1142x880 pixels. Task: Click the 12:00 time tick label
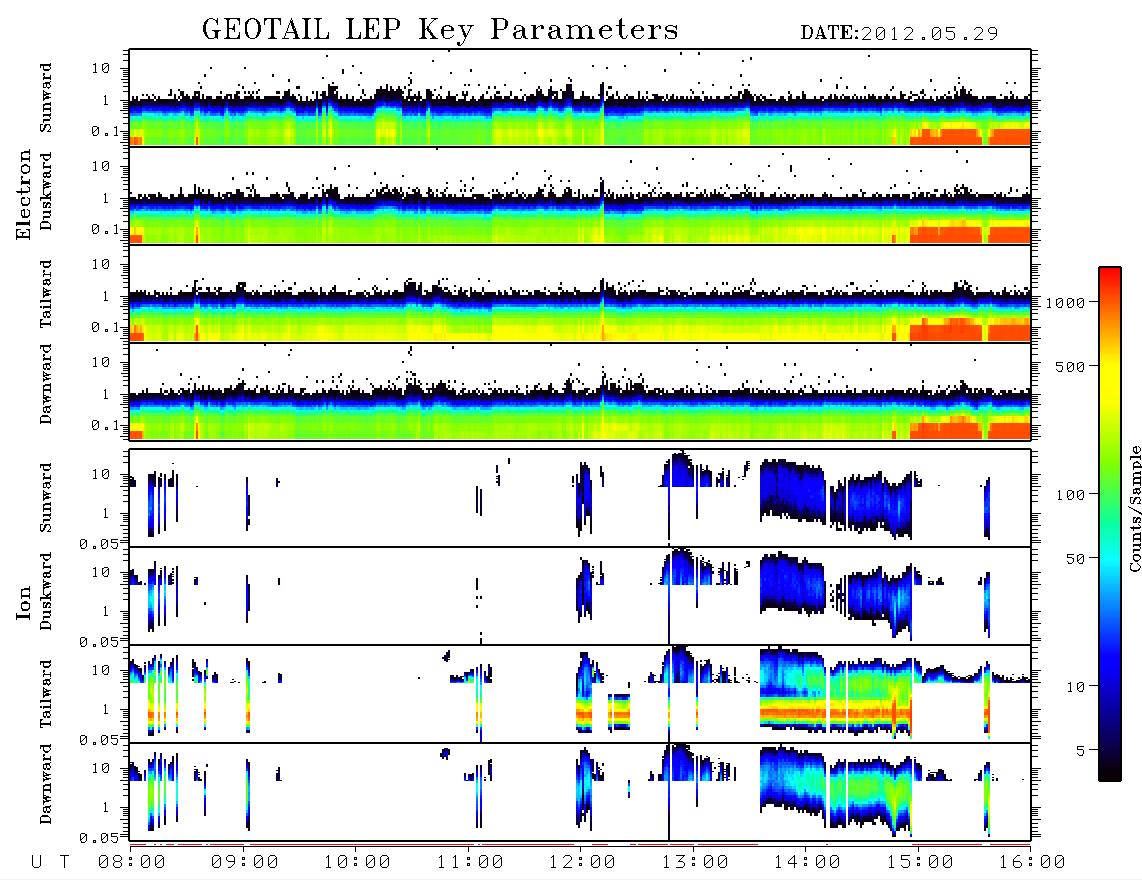pyautogui.click(x=582, y=863)
